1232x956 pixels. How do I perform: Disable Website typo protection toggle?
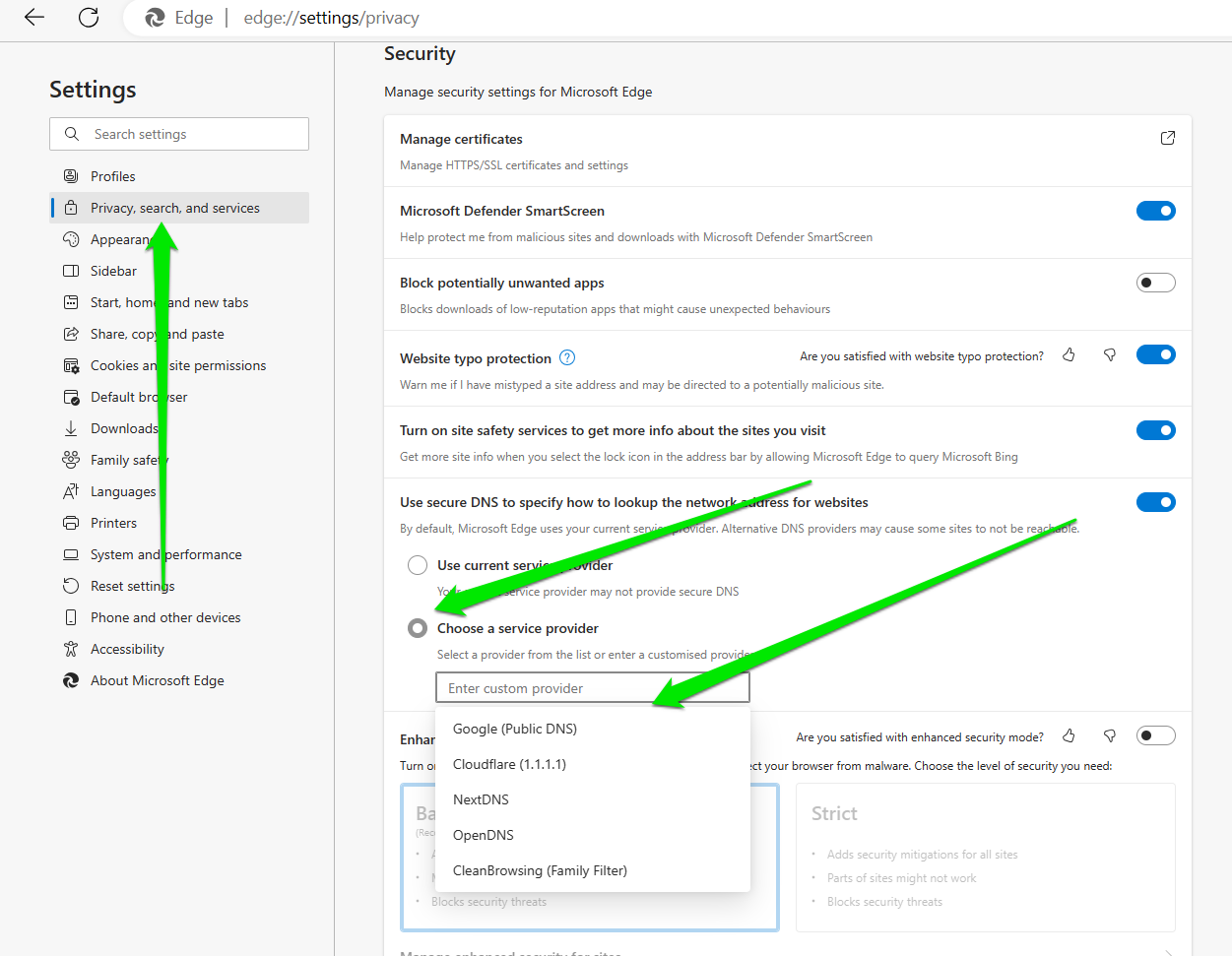point(1156,354)
